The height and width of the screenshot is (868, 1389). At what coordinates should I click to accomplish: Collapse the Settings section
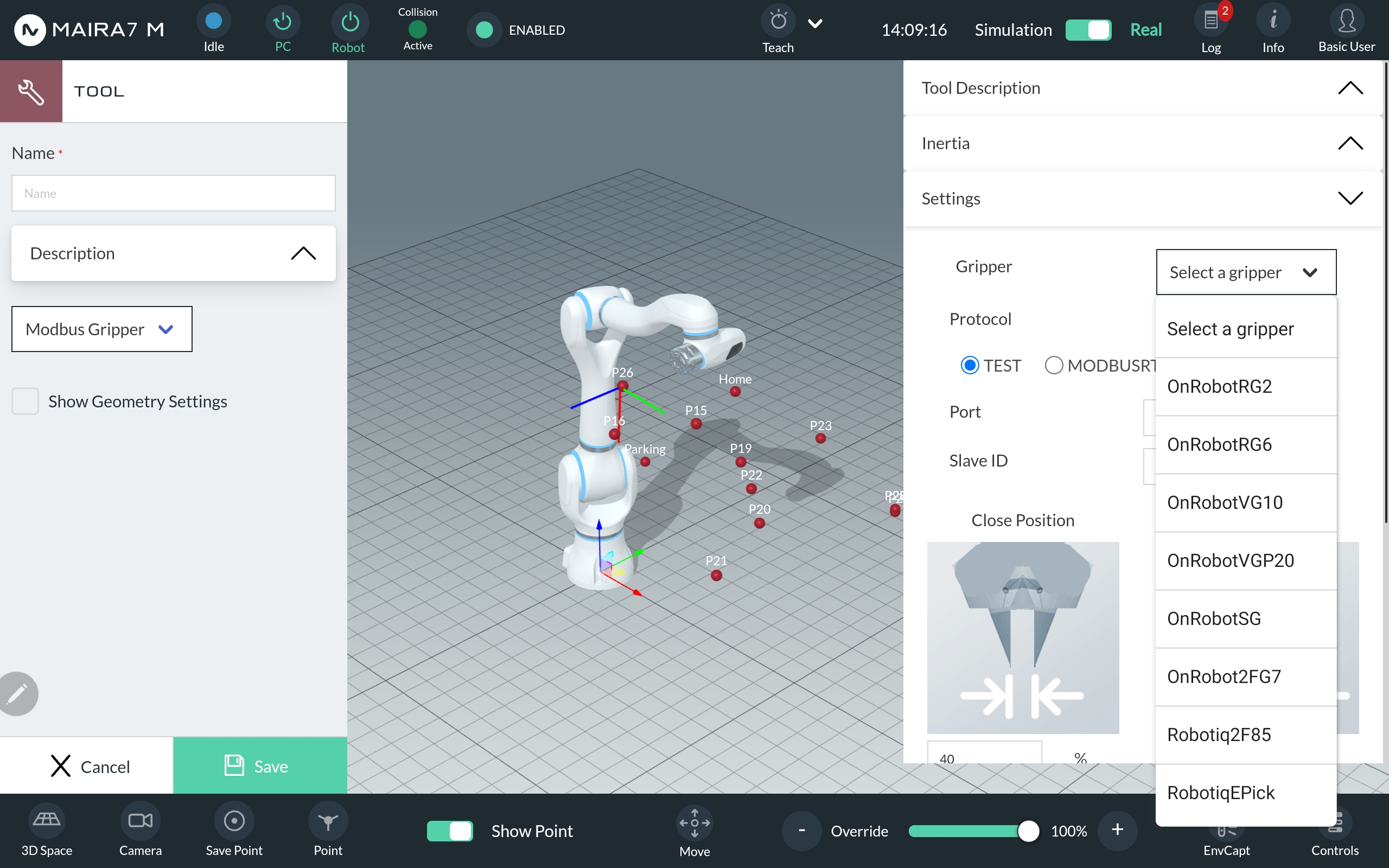[x=1142, y=198]
